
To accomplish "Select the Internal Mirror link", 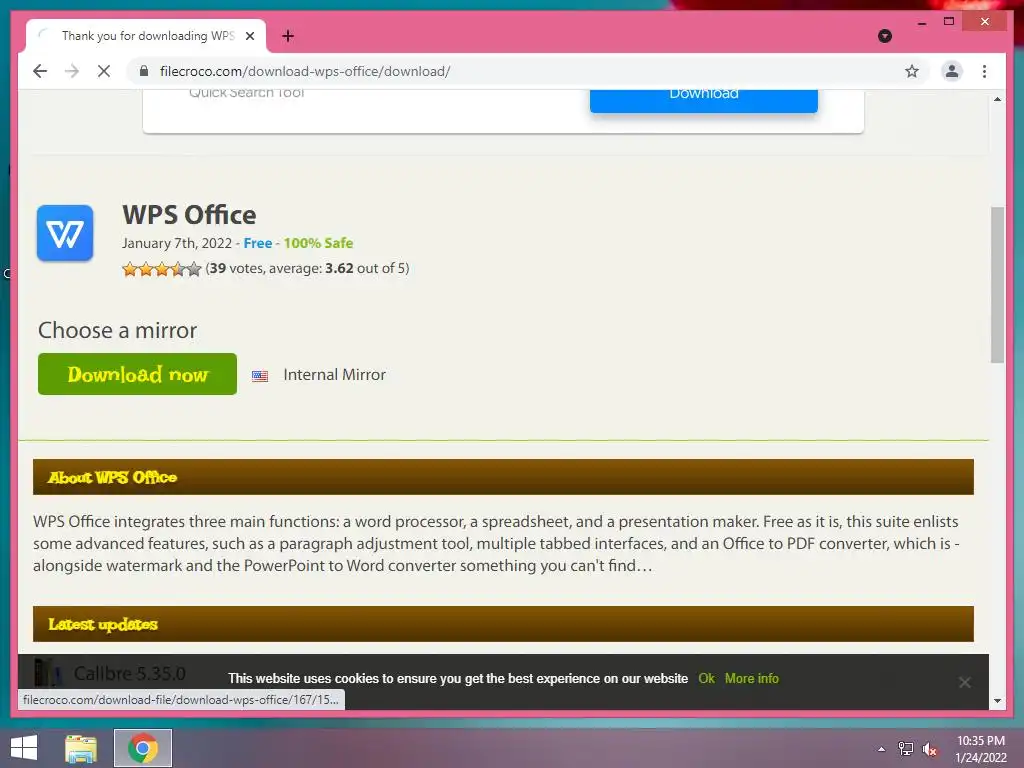I will click(x=334, y=375).
